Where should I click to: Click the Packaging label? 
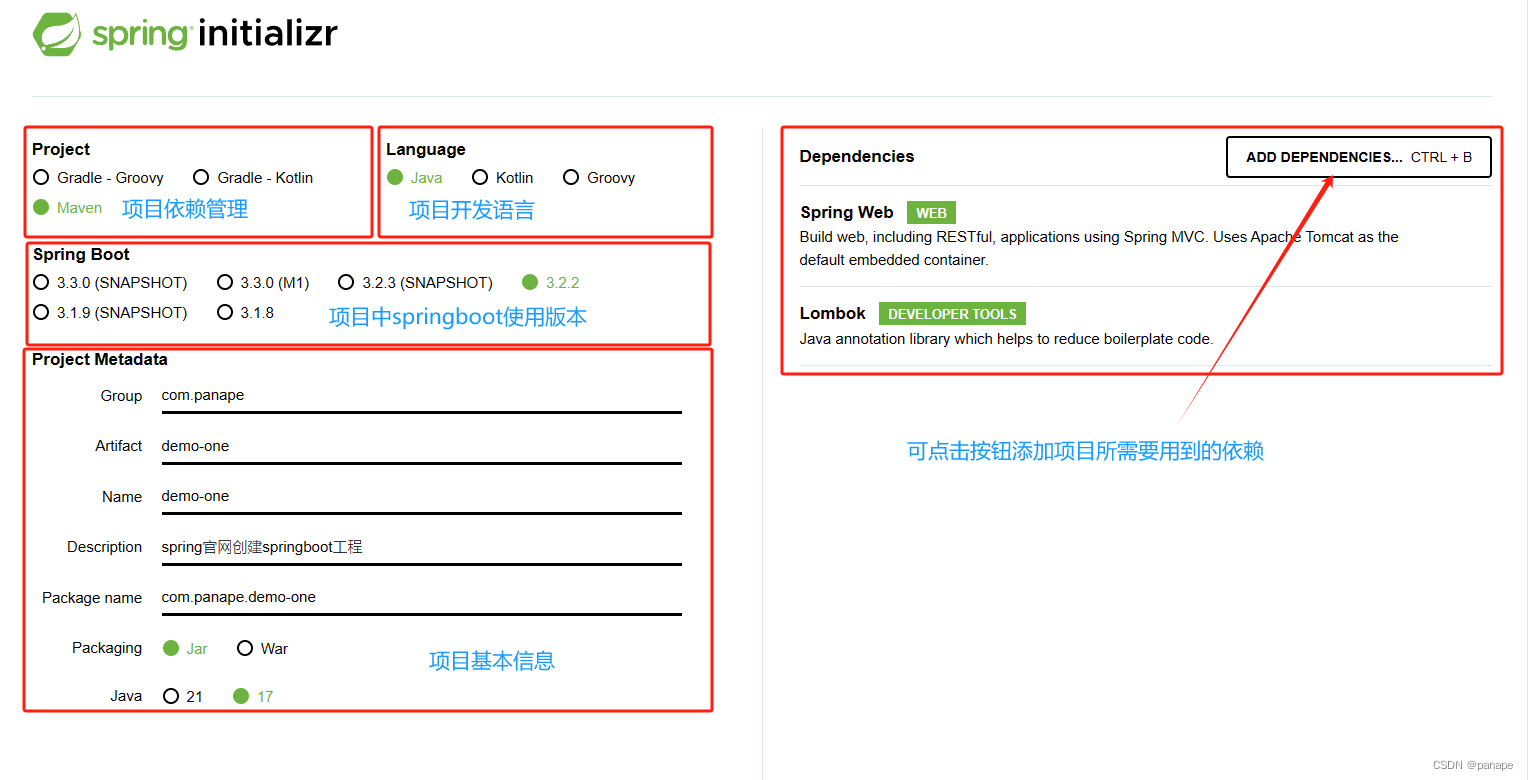107,648
